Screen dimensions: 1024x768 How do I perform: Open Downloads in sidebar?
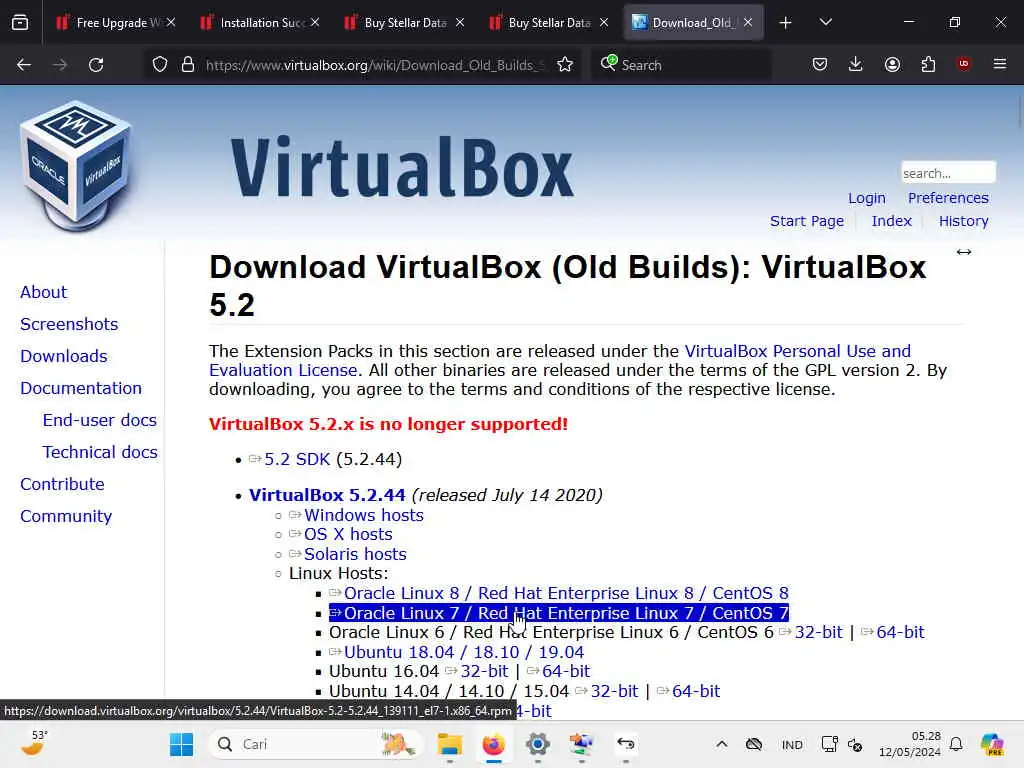click(x=63, y=356)
